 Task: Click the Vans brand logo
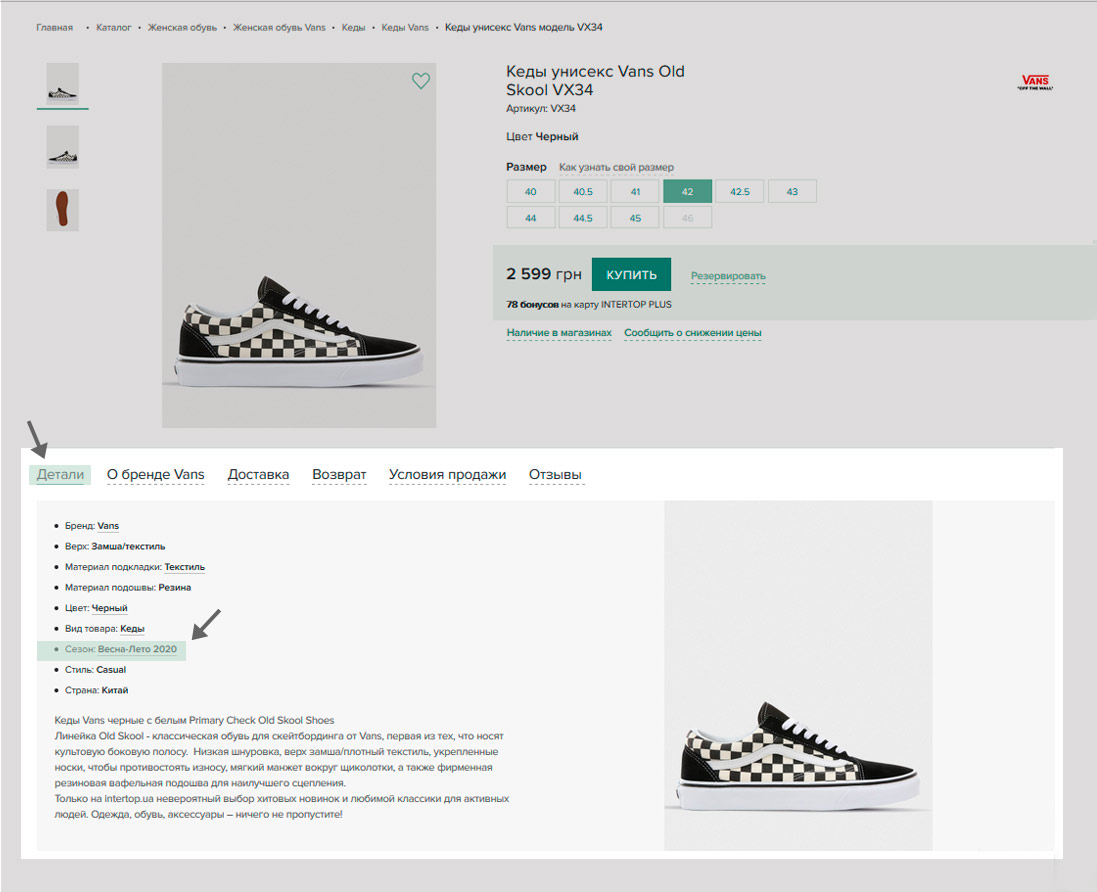(x=1035, y=82)
